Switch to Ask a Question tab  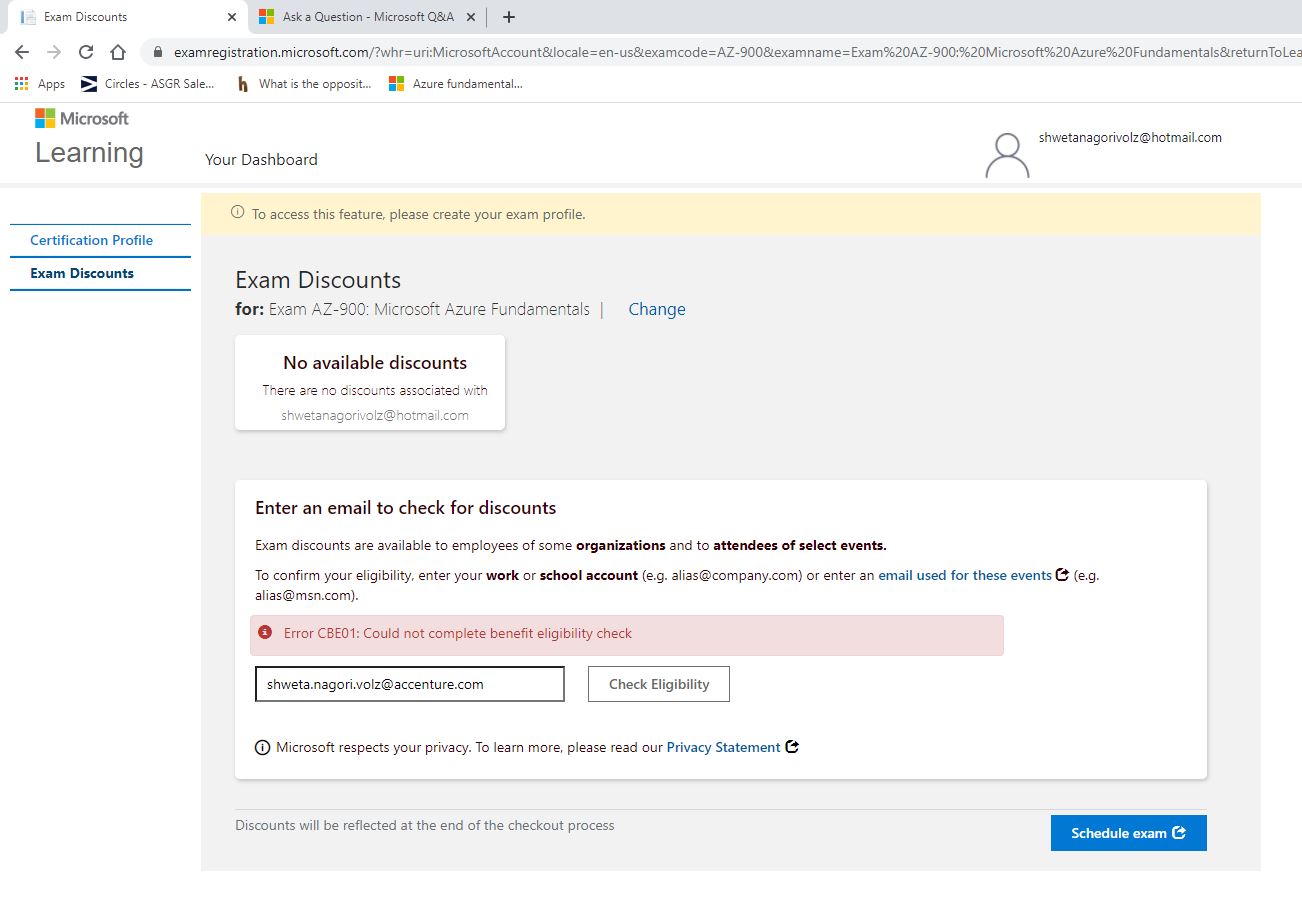pos(367,17)
